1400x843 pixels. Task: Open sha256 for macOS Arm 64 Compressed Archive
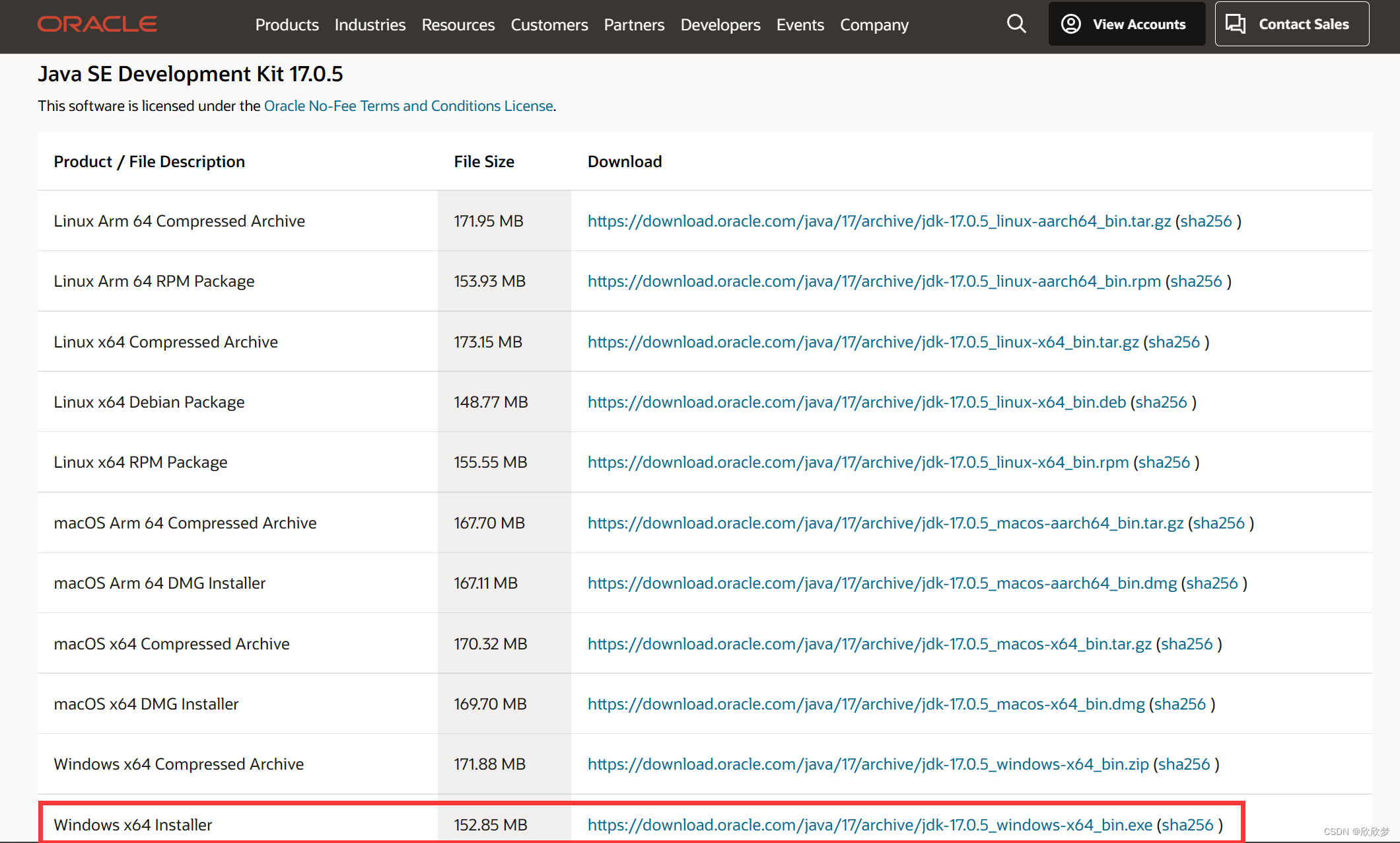coord(1218,523)
